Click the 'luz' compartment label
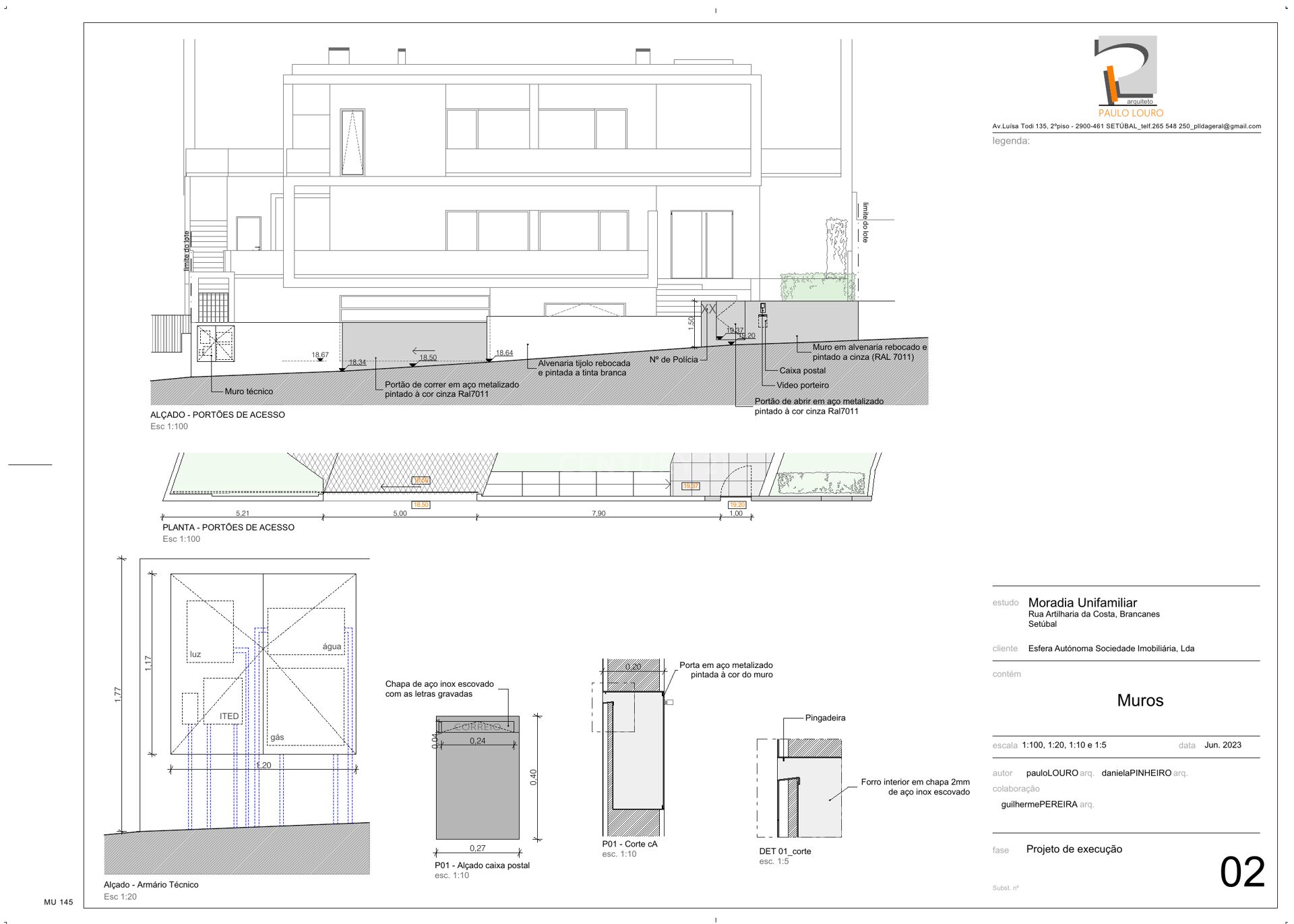The width and height of the screenshot is (1294, 924). (195, 654)
